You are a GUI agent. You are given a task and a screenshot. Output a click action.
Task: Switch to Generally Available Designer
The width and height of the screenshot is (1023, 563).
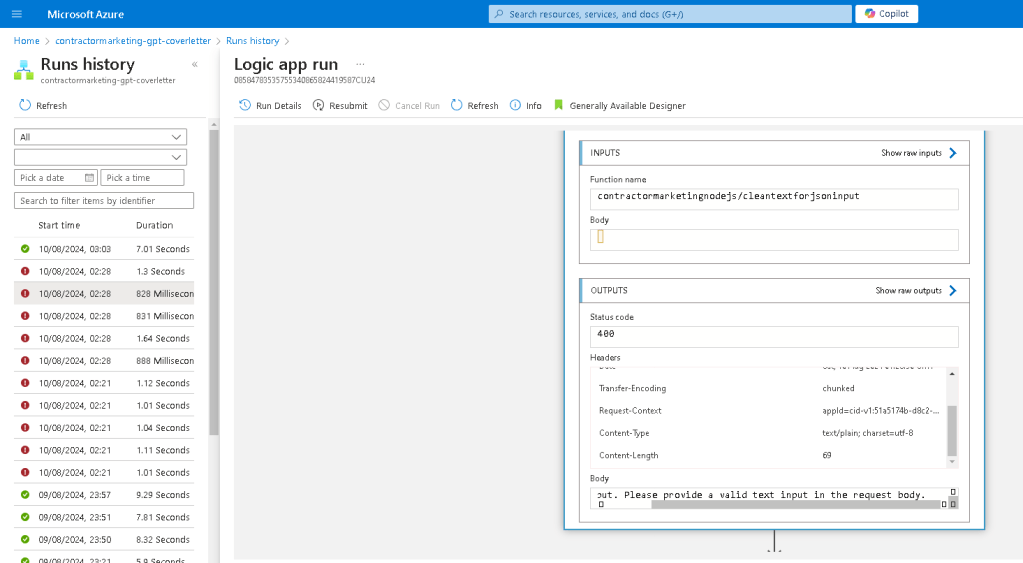pyautogui.click(x=620, y=105)
